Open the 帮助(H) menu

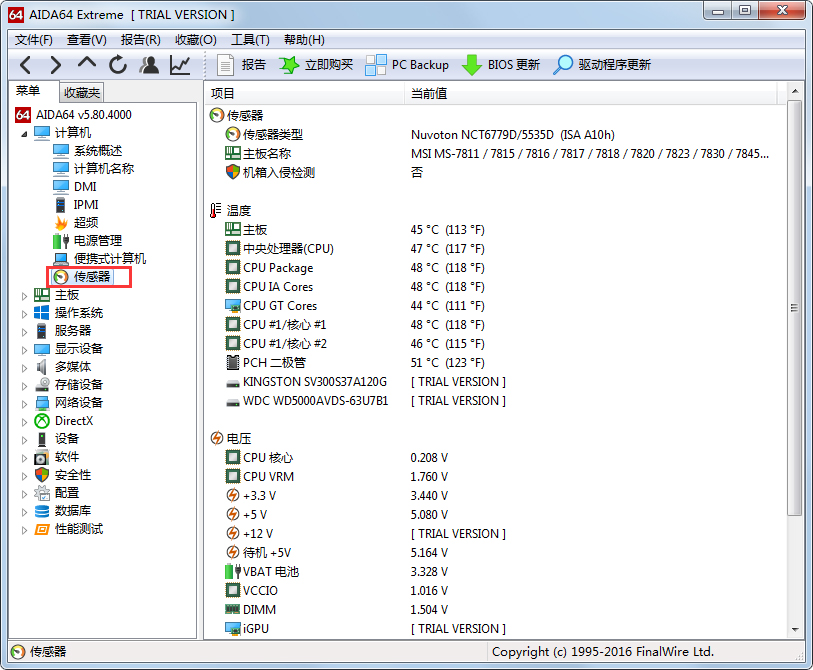[304, 40]
